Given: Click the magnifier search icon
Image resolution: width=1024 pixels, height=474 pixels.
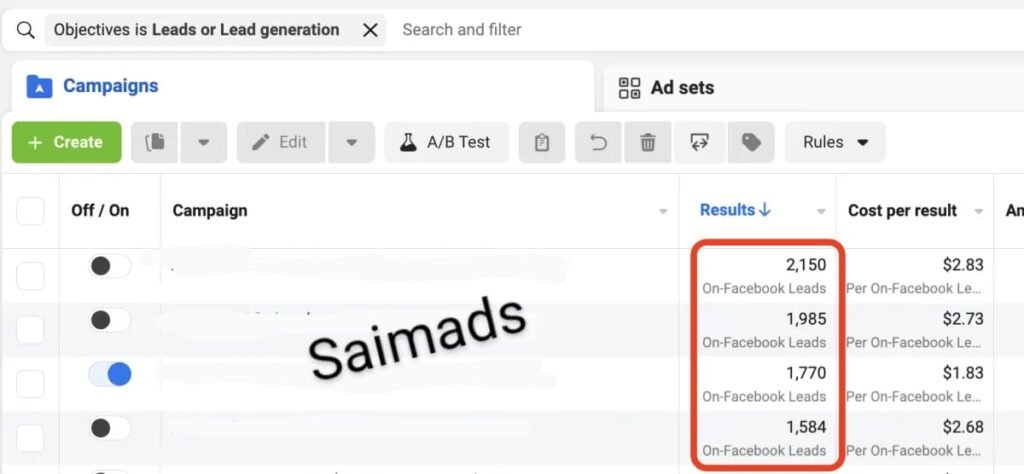Looking at the screenshot, I should [x=25, y=30].
